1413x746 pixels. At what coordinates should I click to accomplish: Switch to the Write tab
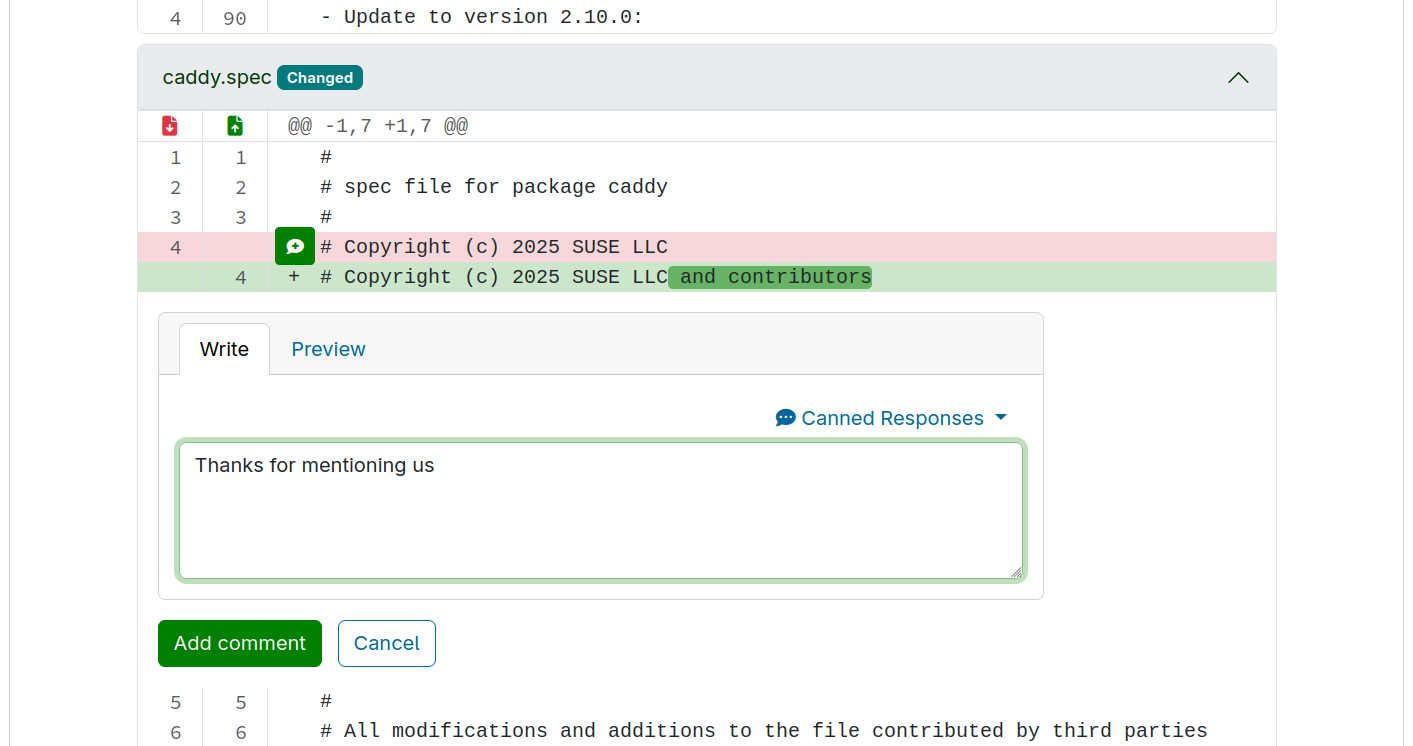pyautogui.click(x=224, y=349)
